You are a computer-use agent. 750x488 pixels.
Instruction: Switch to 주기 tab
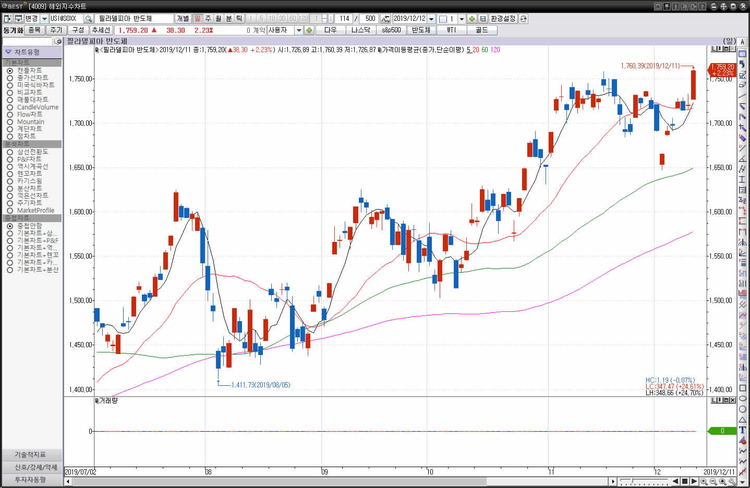pyautogui.click(x=56, y=30)
